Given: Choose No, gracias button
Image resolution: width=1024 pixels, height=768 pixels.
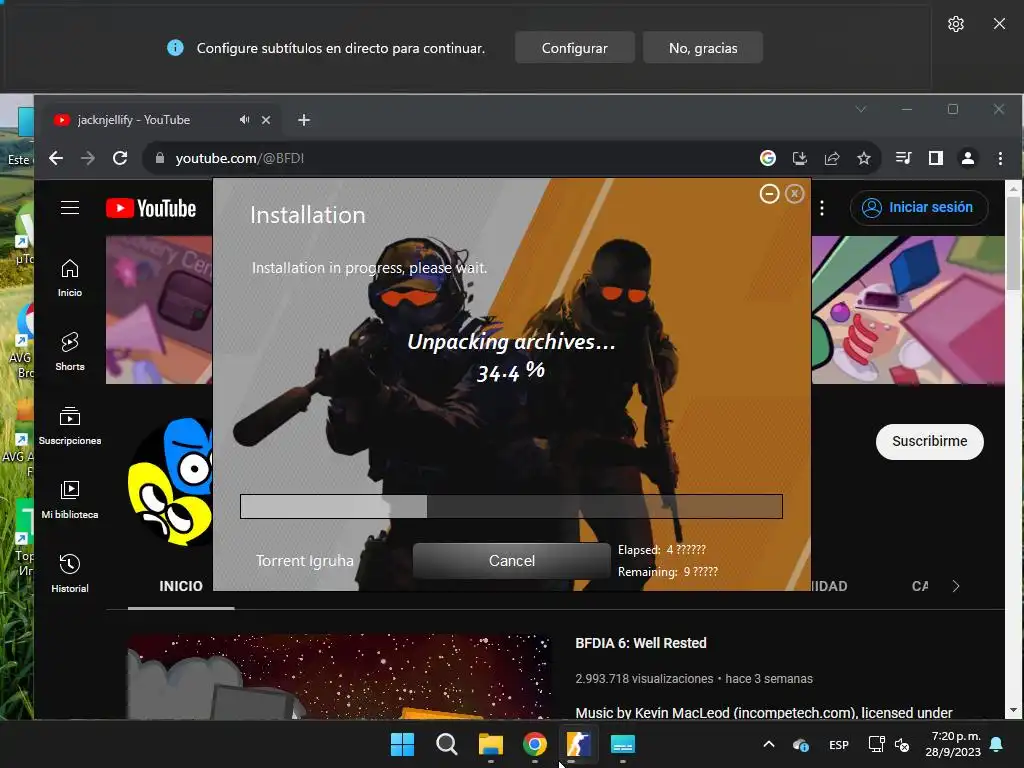Looking at the screenshot, I should (x=703, y=48).
